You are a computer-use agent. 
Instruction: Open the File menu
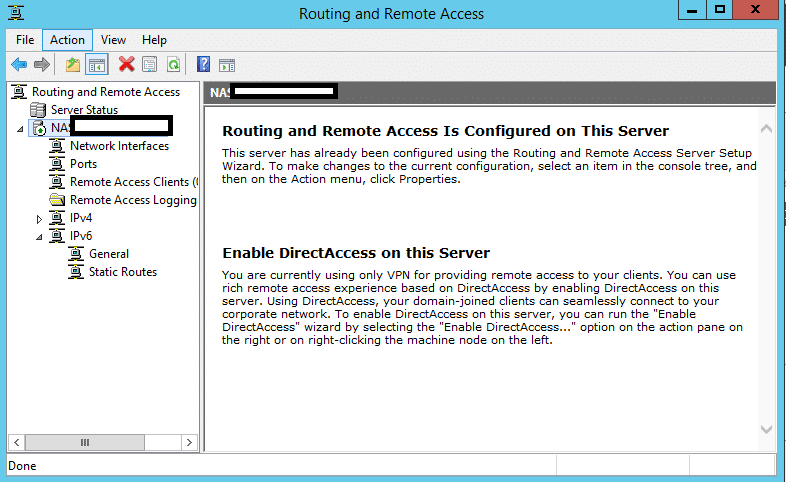[25, 40]
